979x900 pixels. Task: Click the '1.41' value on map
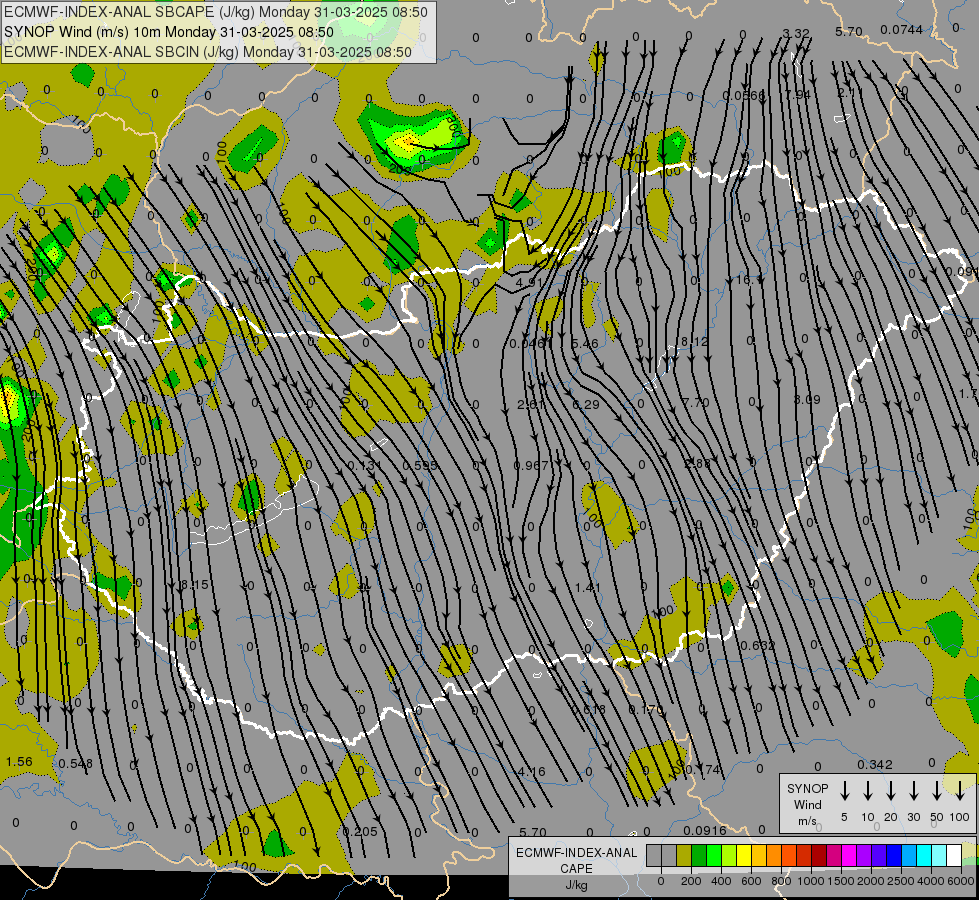[x=588, y=588]
